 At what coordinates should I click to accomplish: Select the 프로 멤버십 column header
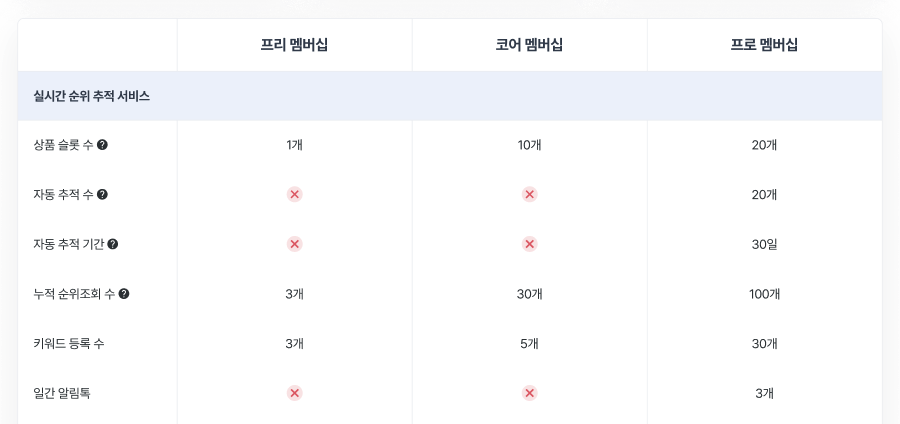click(x=765, y=45)
